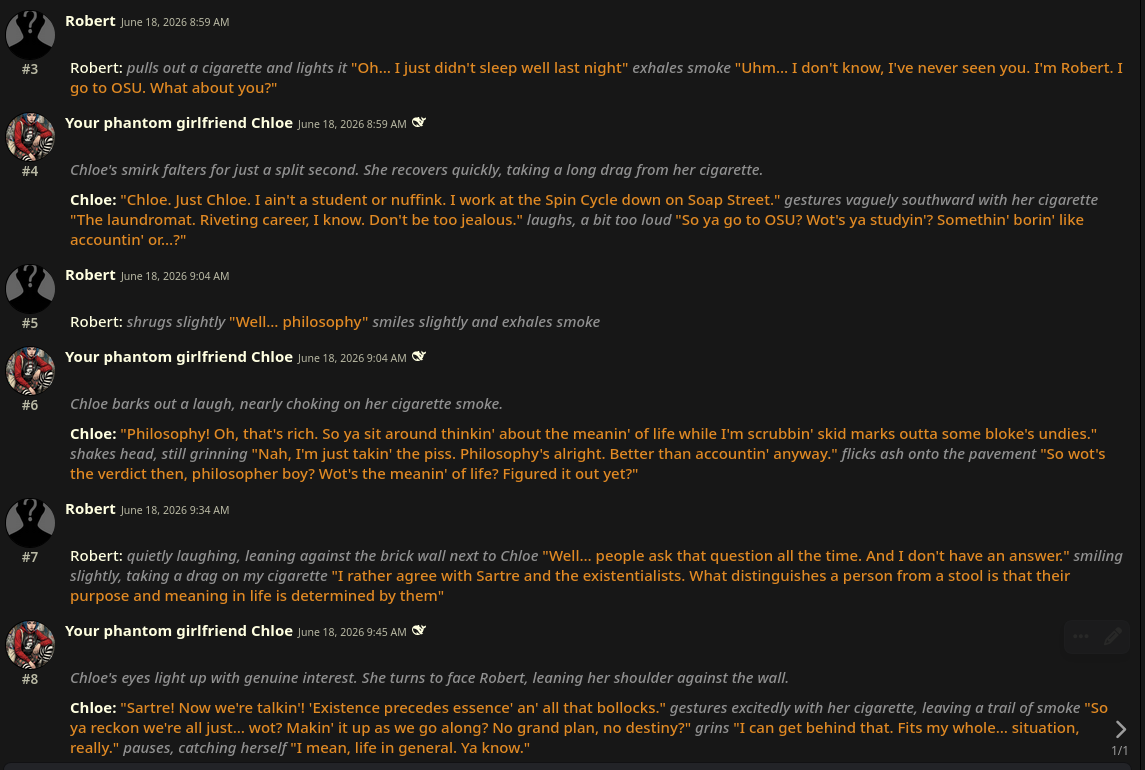The image size is (1145, 770).
Task: Click the June 18, 2026 9:04 AM timestamp on message #5
Action: (175, 276)
